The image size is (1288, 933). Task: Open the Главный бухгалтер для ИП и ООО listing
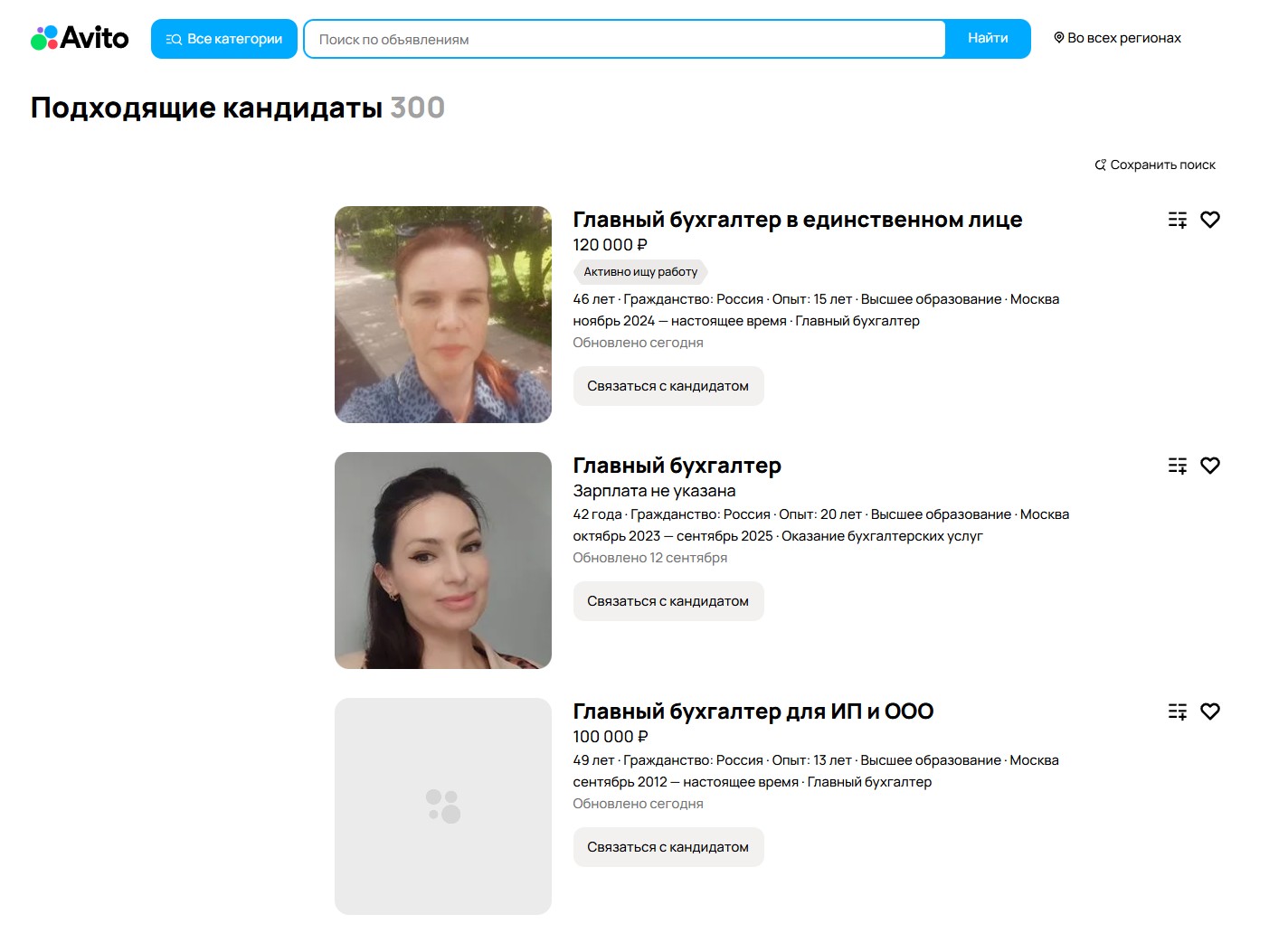(753, 712)
